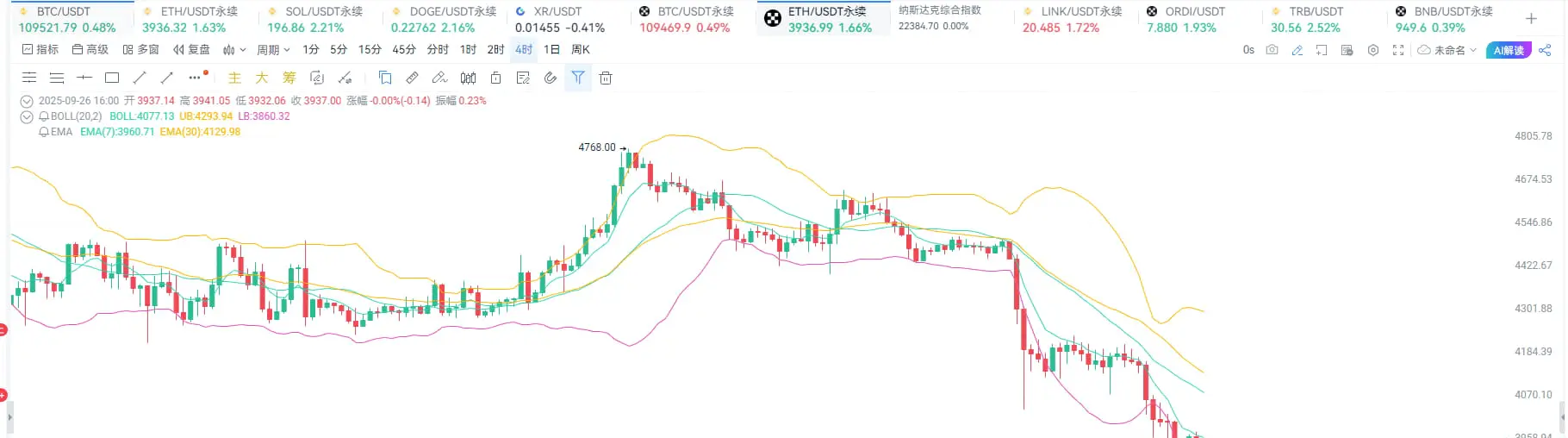
Task: Pick the ruler measurement tool
Action: 413,78
